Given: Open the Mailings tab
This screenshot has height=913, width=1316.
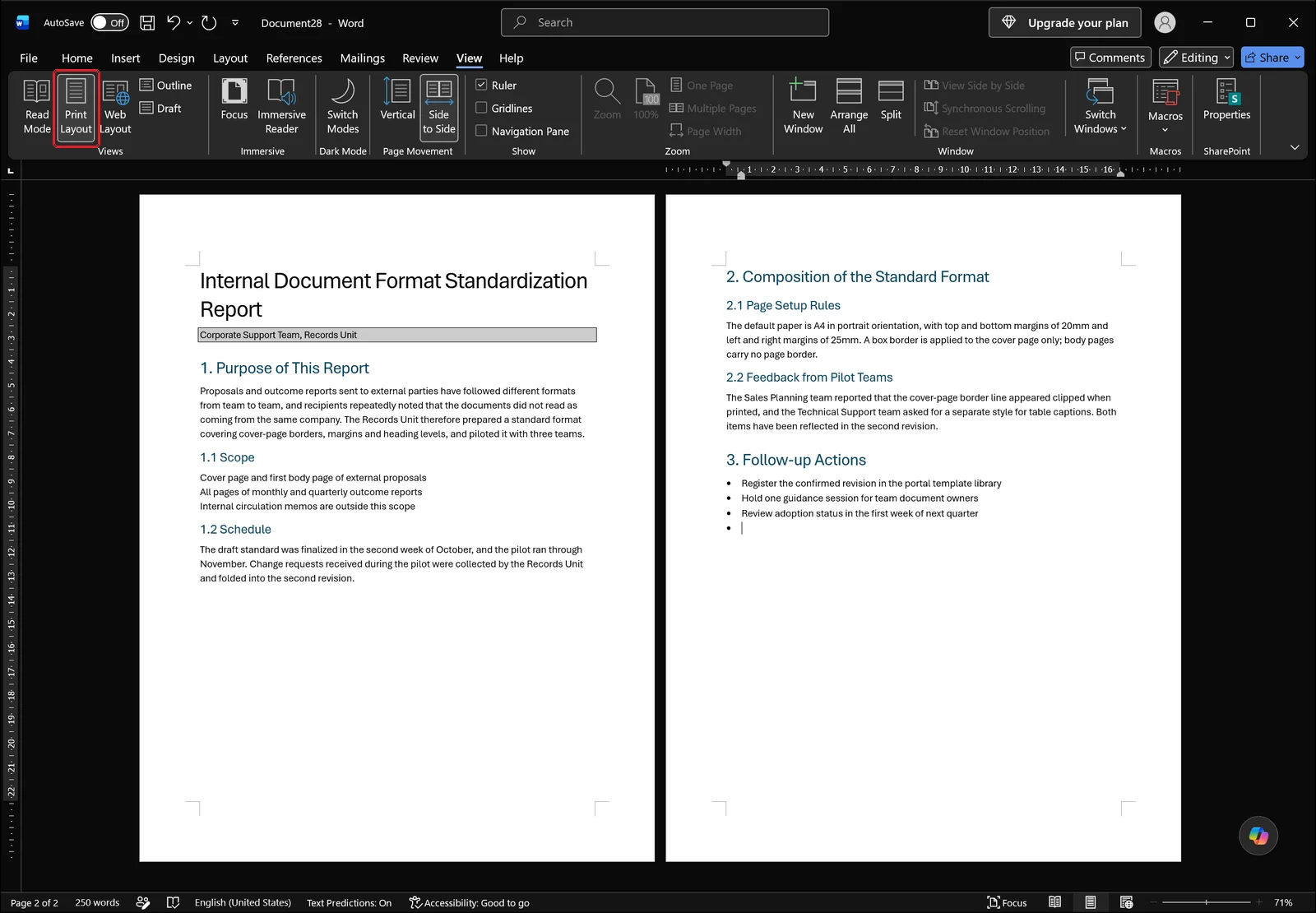Looking at the screenshot, I should pos(362,58).
